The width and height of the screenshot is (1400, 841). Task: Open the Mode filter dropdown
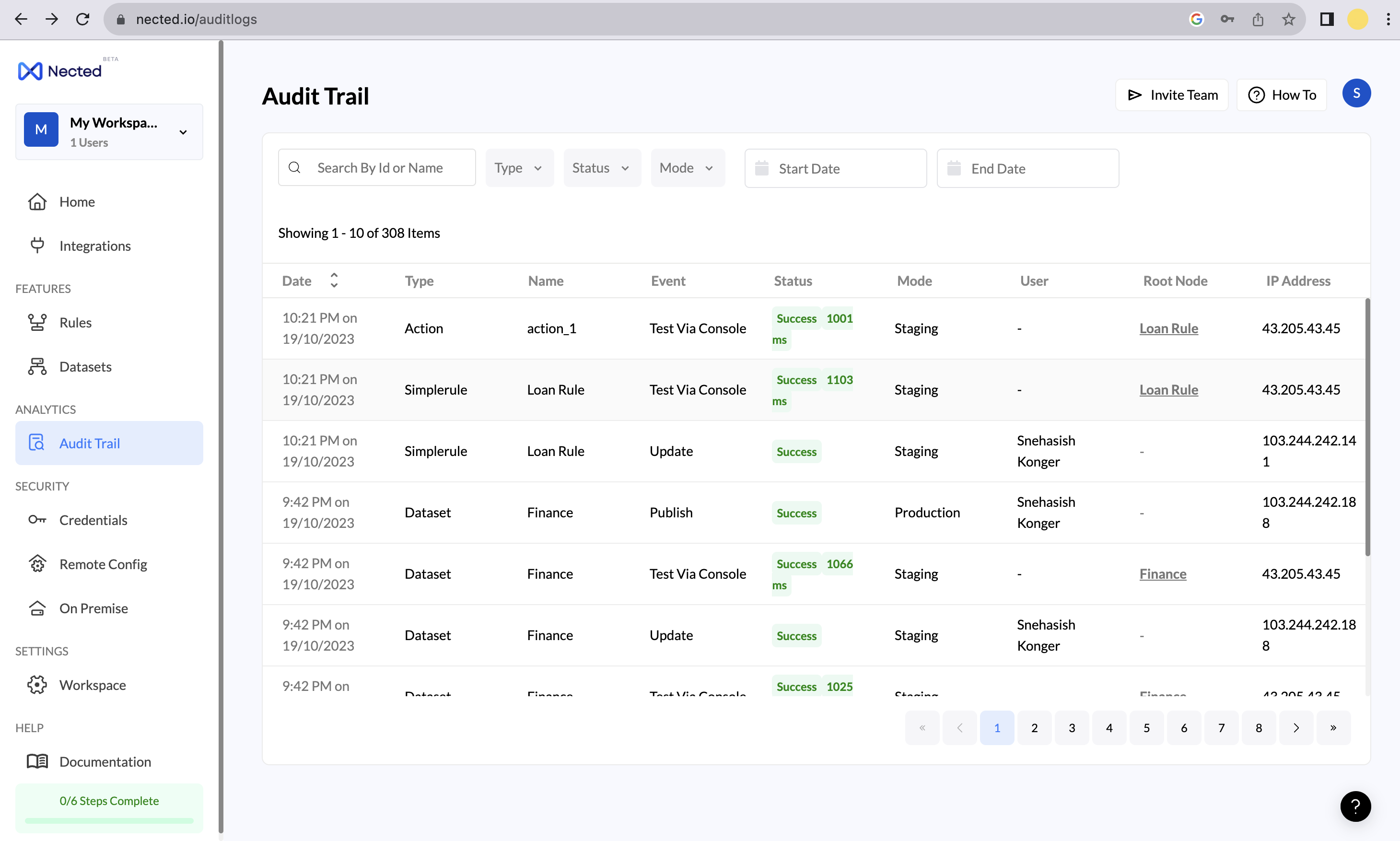point(687,168)
